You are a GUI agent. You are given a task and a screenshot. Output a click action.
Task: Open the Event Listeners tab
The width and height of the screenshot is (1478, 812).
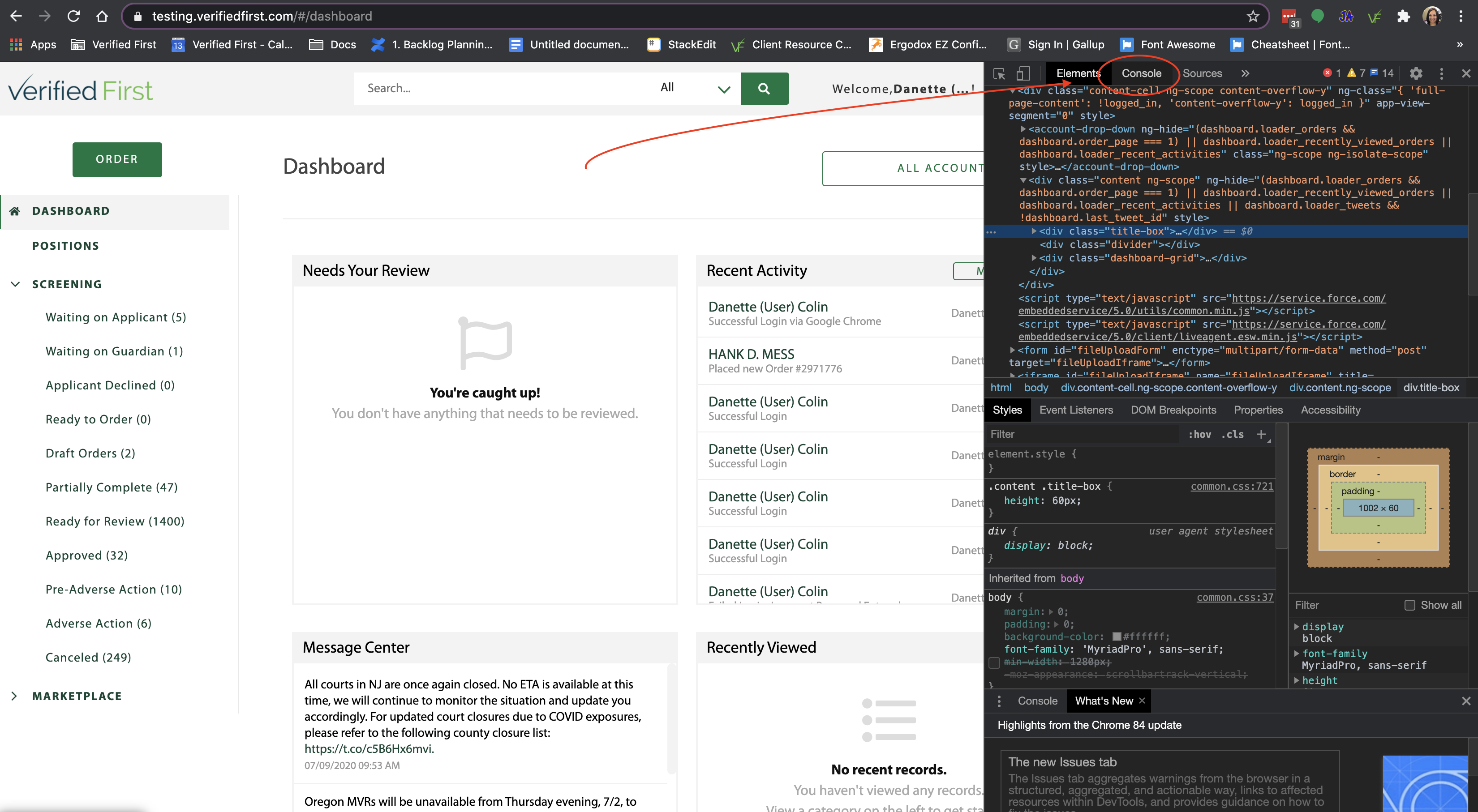pos(1076,410)
